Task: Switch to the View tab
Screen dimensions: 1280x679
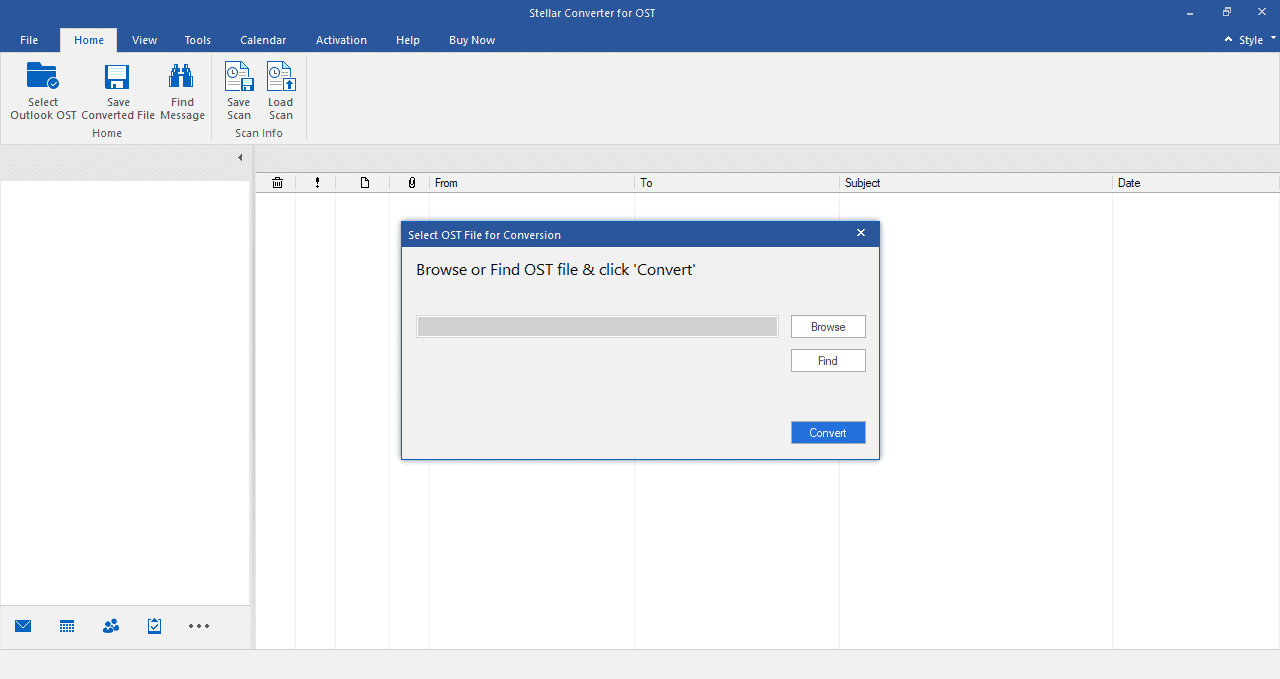Action: click(x=144, y=40)
